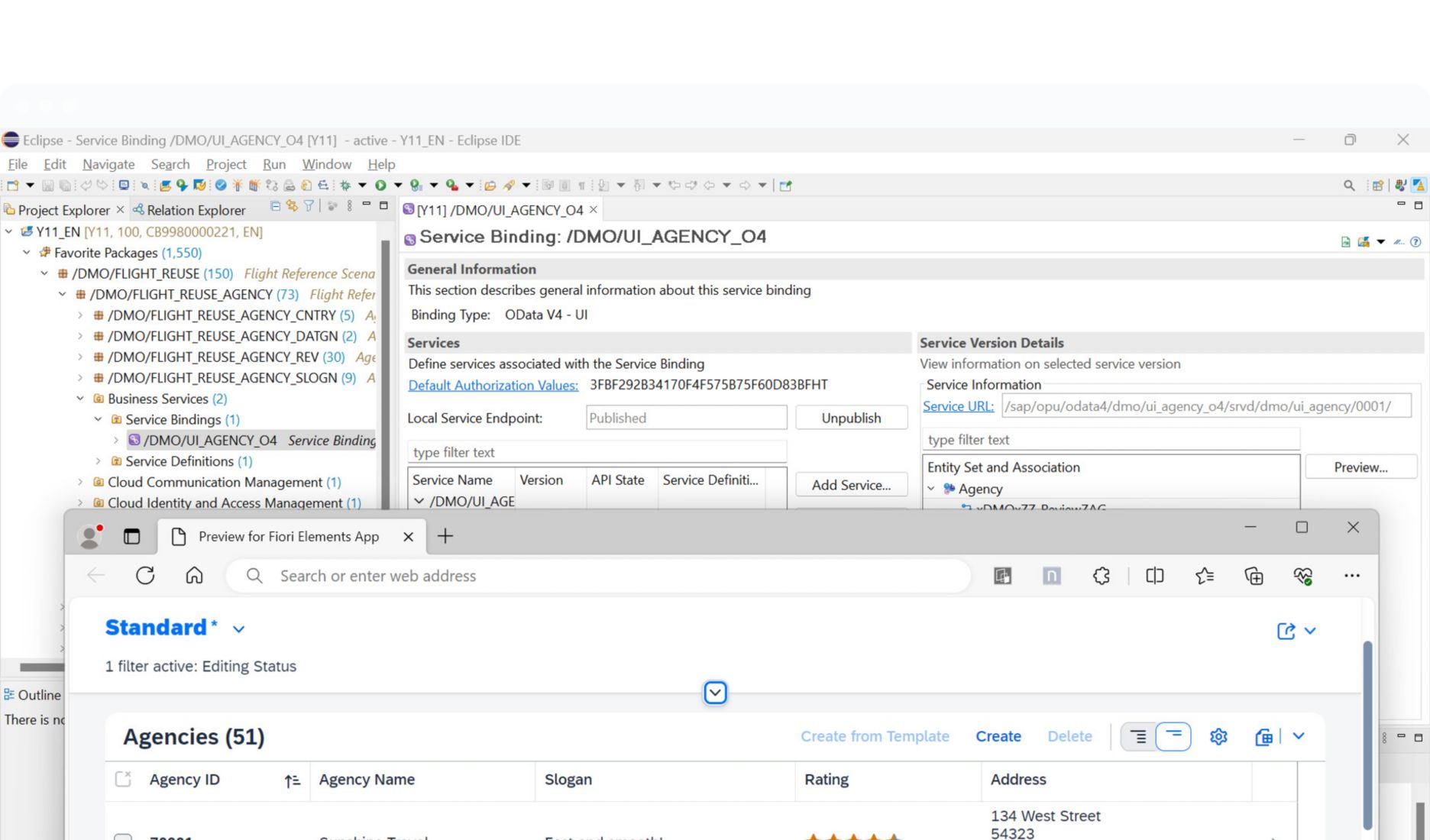1430x840 pixels.
Task: Collapse the Business Services tree node
Action: (80, 399)
